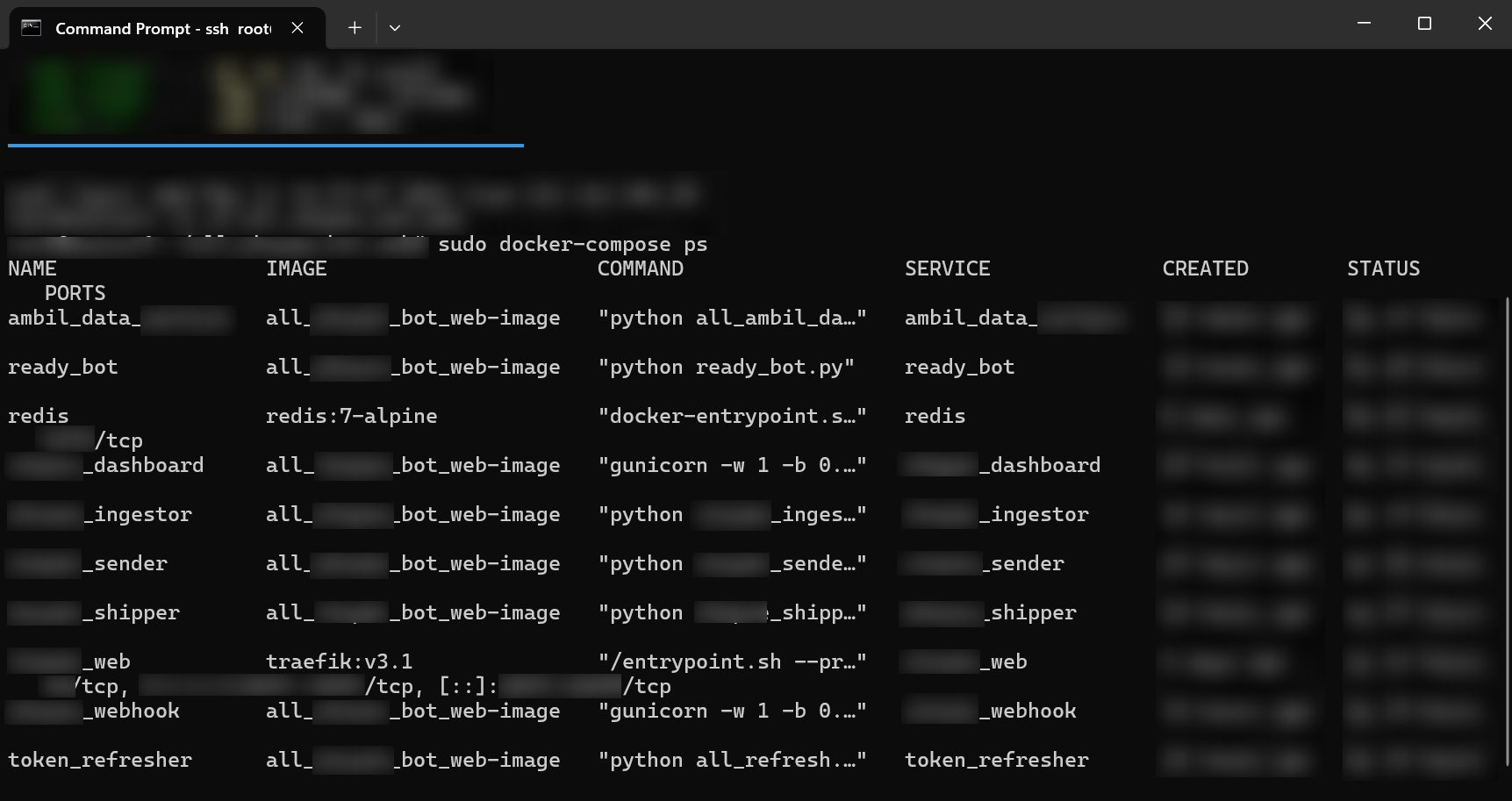
Task: Open the terminal profile dropdown menu
Action: click(x=395, y=28)
